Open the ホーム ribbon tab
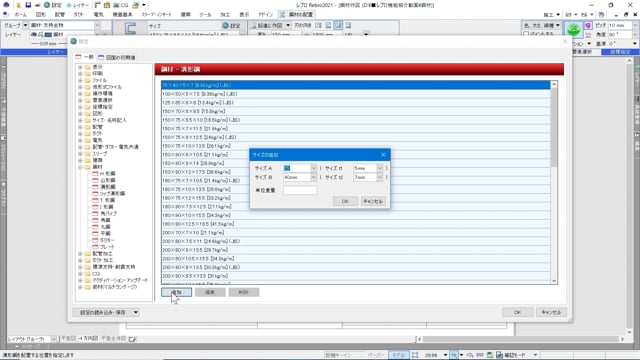This screenshot has width=640, height=360. (20, 14)
